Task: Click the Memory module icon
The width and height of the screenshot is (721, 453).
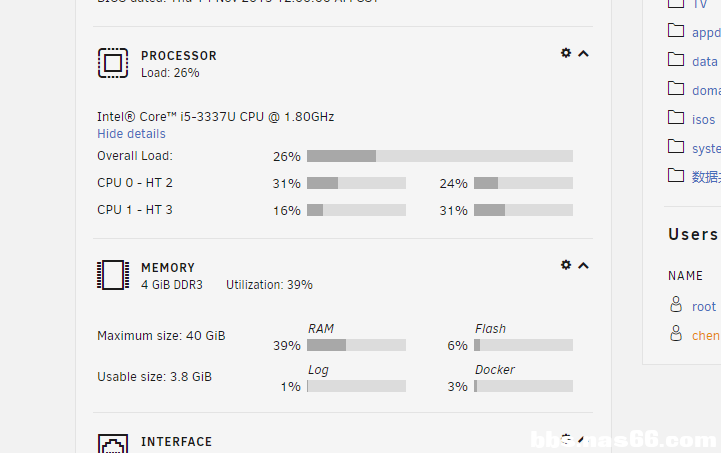Action: point(113,275)
